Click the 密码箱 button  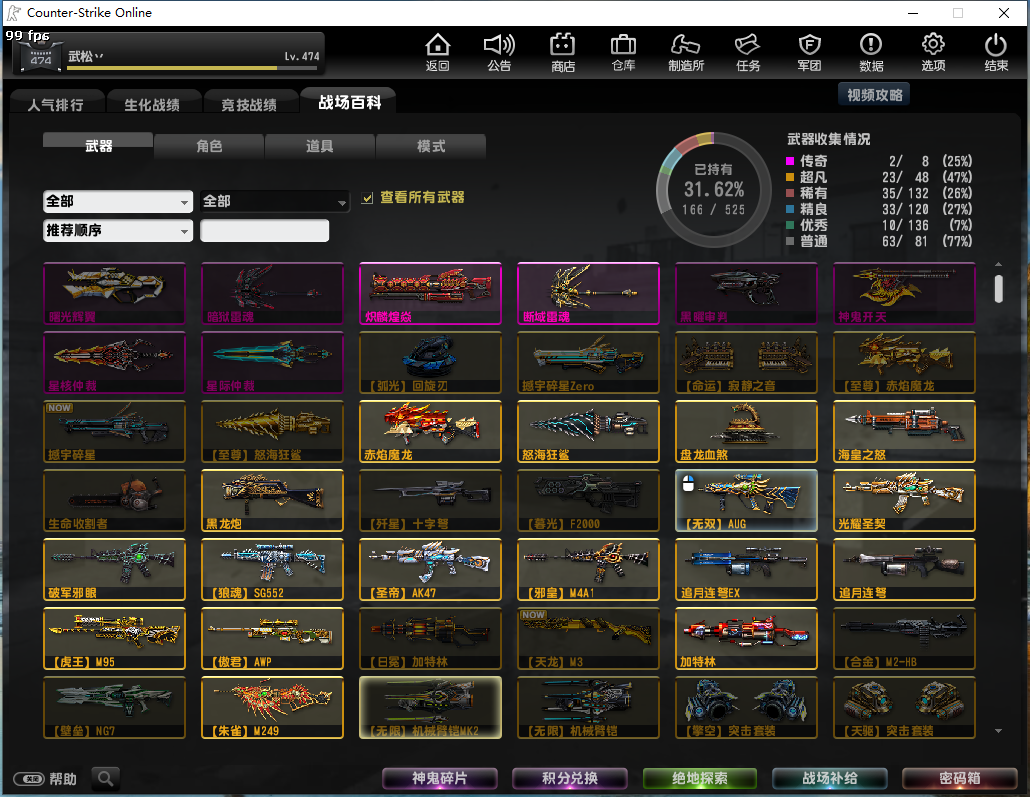960,778
